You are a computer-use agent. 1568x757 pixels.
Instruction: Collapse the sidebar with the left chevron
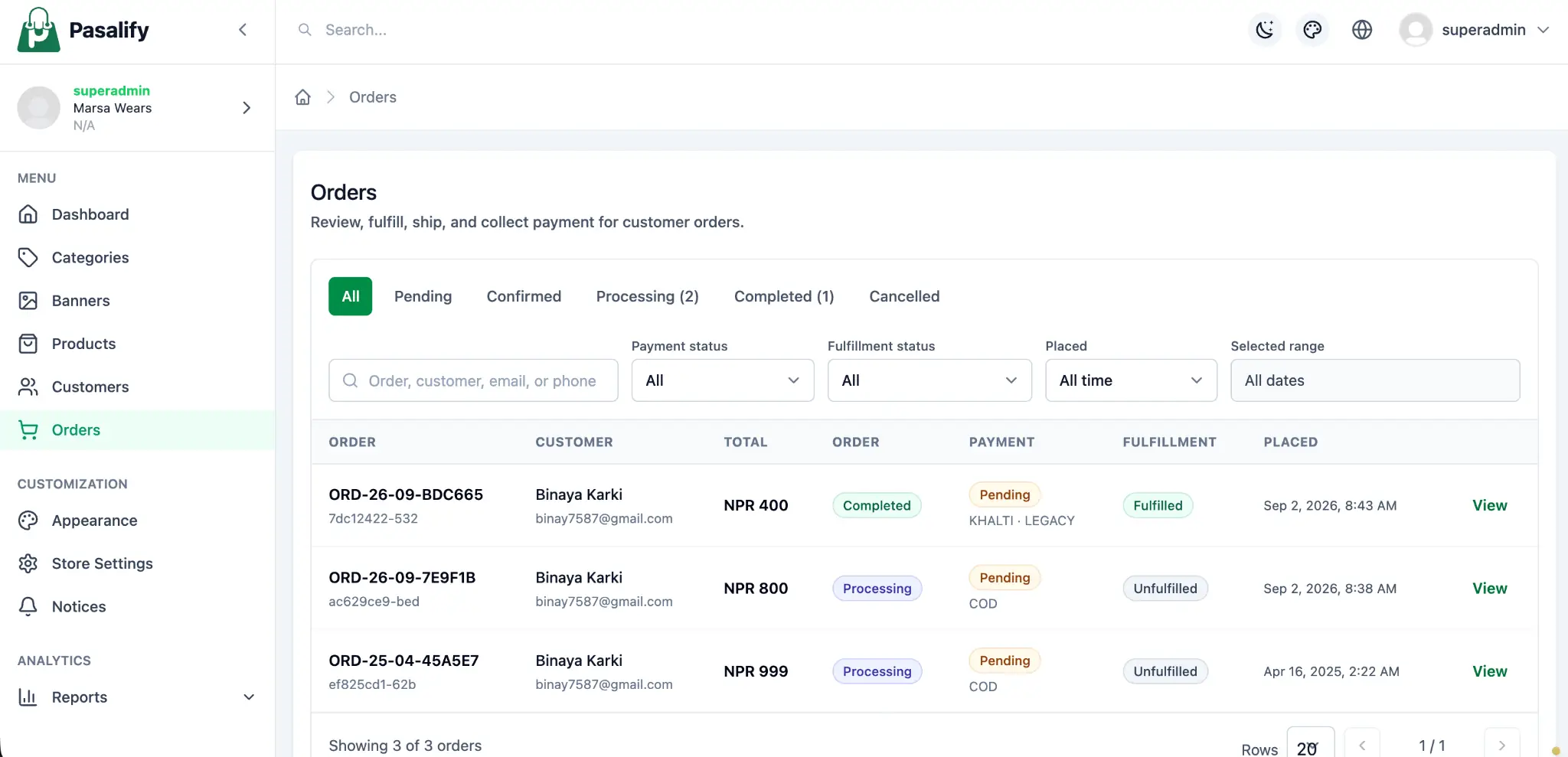coord(243,30)
